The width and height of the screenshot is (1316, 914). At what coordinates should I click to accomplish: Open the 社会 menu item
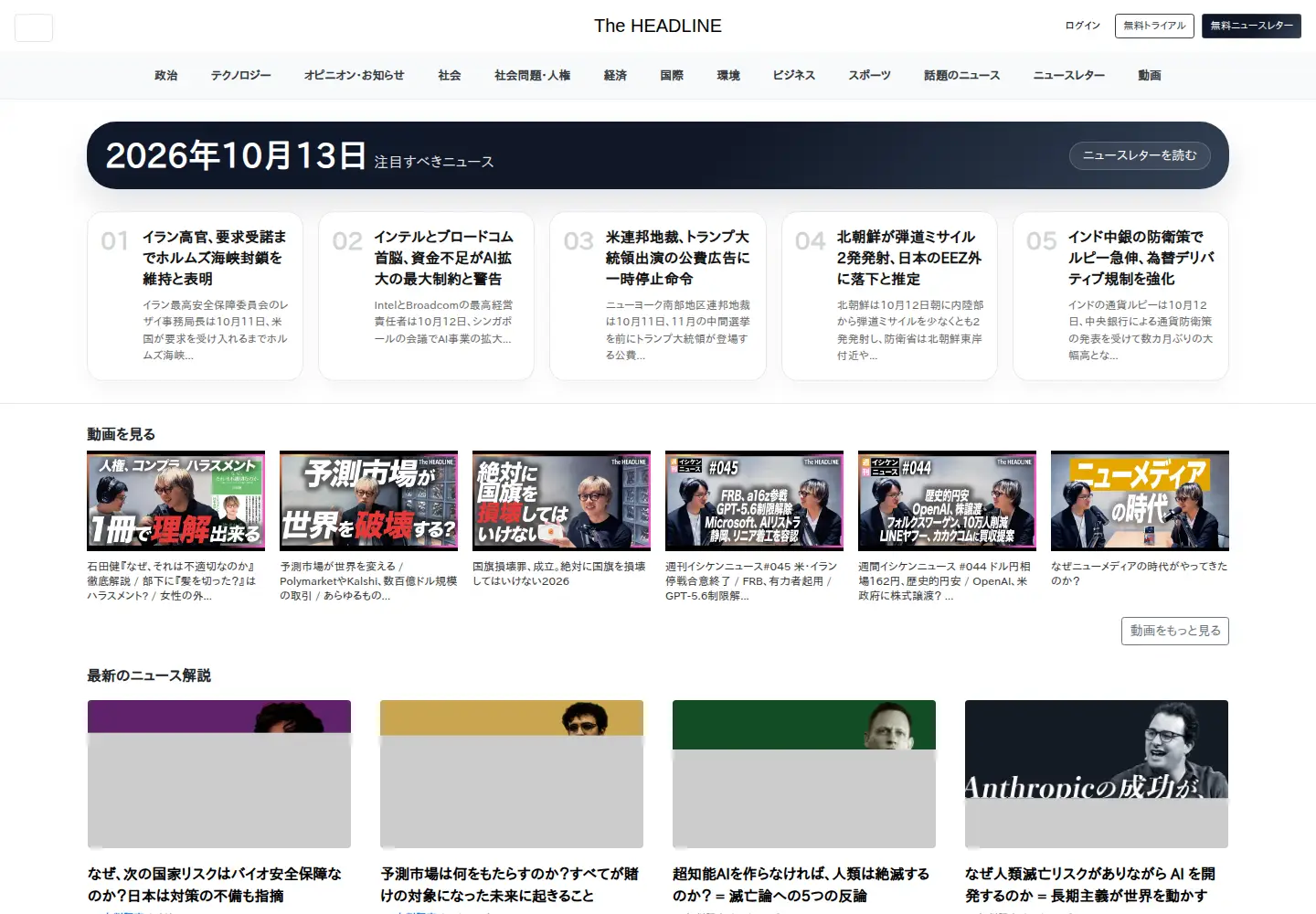[450, 75]
